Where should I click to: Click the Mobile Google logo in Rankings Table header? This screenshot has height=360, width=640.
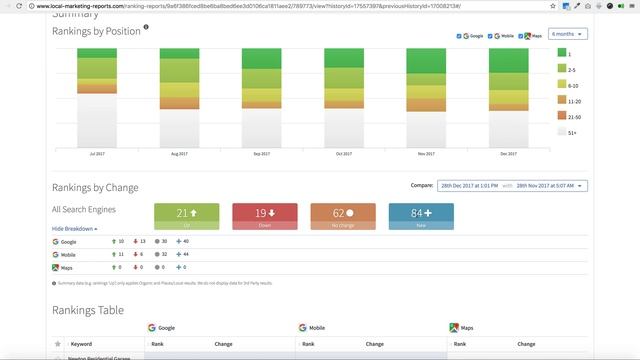(302, 328)
